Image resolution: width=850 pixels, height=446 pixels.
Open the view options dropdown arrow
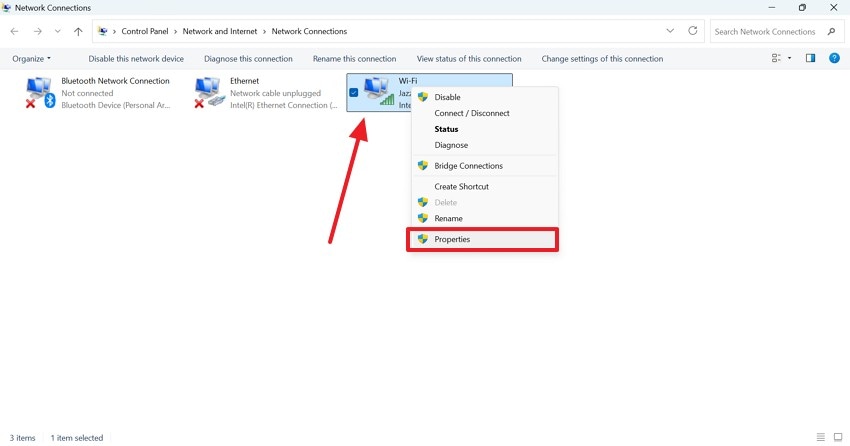pos(789,58)
